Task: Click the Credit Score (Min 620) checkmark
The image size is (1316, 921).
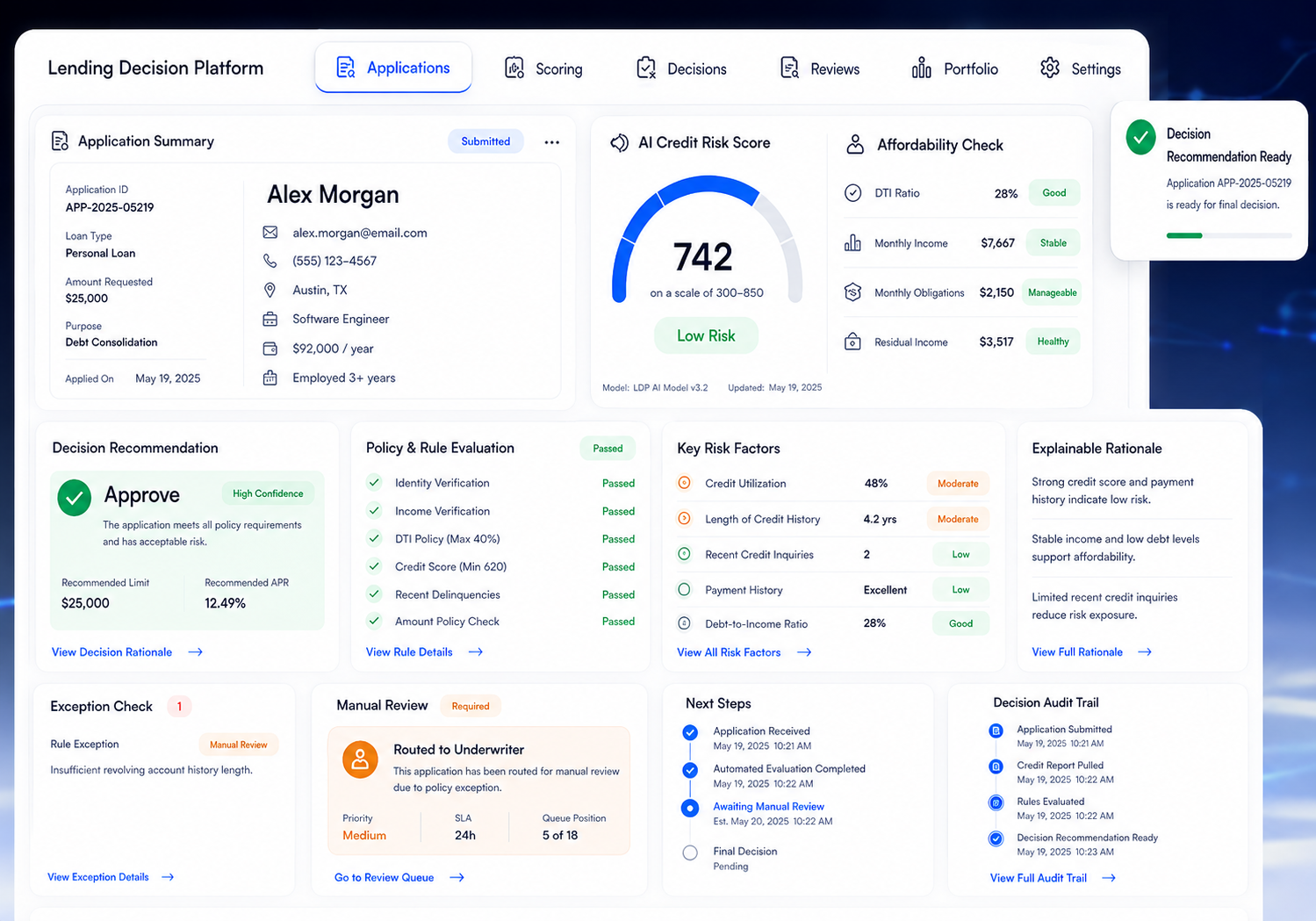Action: pos(375,566)
